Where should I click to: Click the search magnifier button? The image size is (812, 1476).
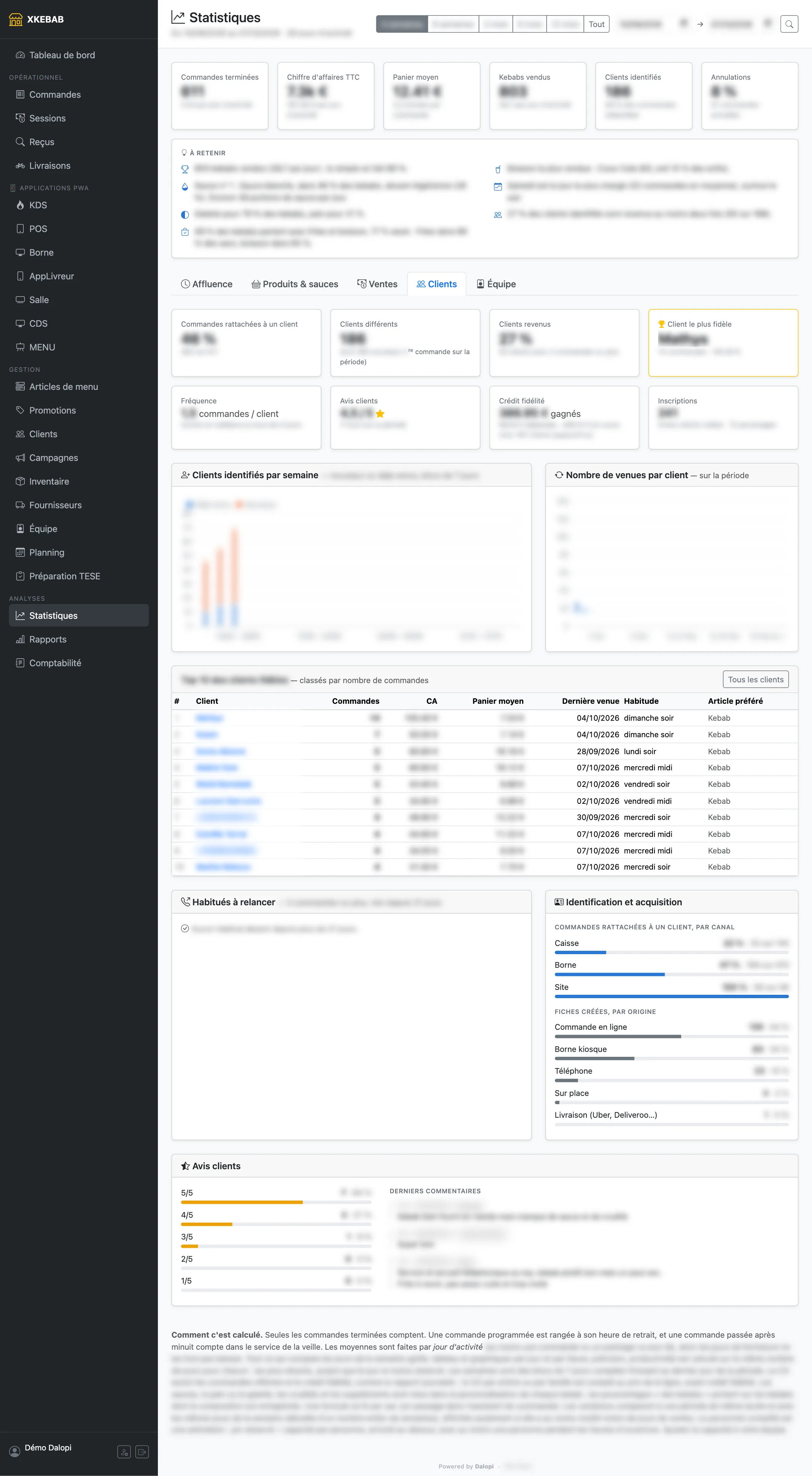point(789,24)
